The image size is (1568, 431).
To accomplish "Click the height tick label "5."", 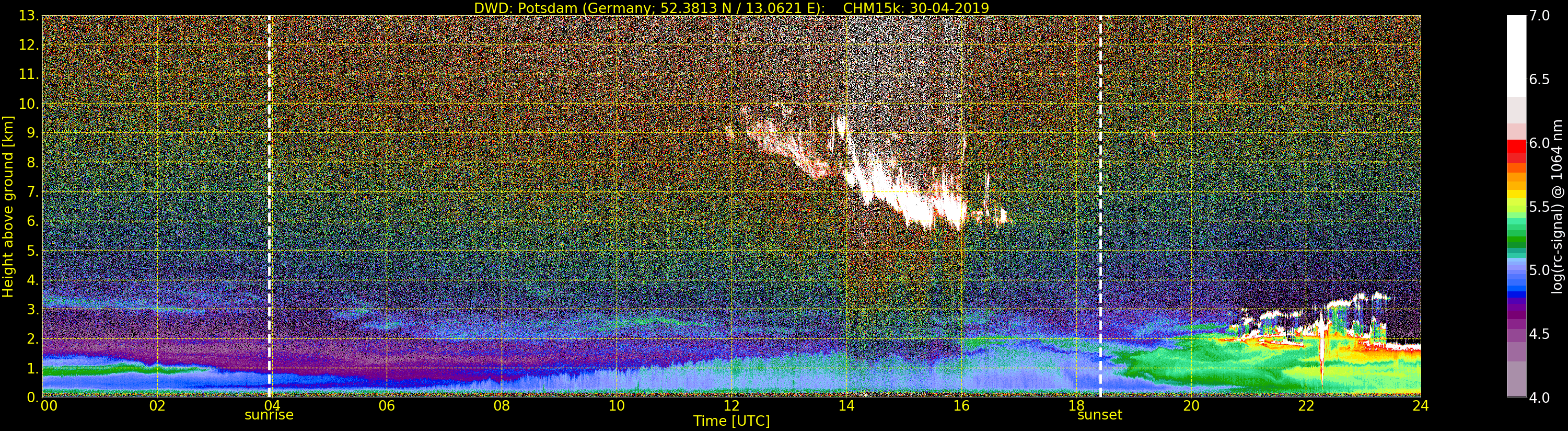I will point(33,251).
